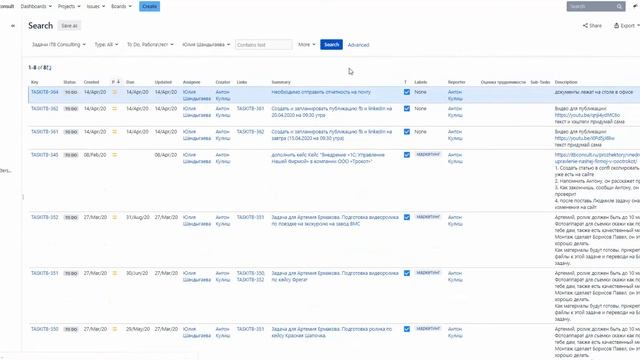Click the Антон Кулиш reporter link in the TASKITB-364 row
This screenshot has width=640, height=360.
coord(455,96)
